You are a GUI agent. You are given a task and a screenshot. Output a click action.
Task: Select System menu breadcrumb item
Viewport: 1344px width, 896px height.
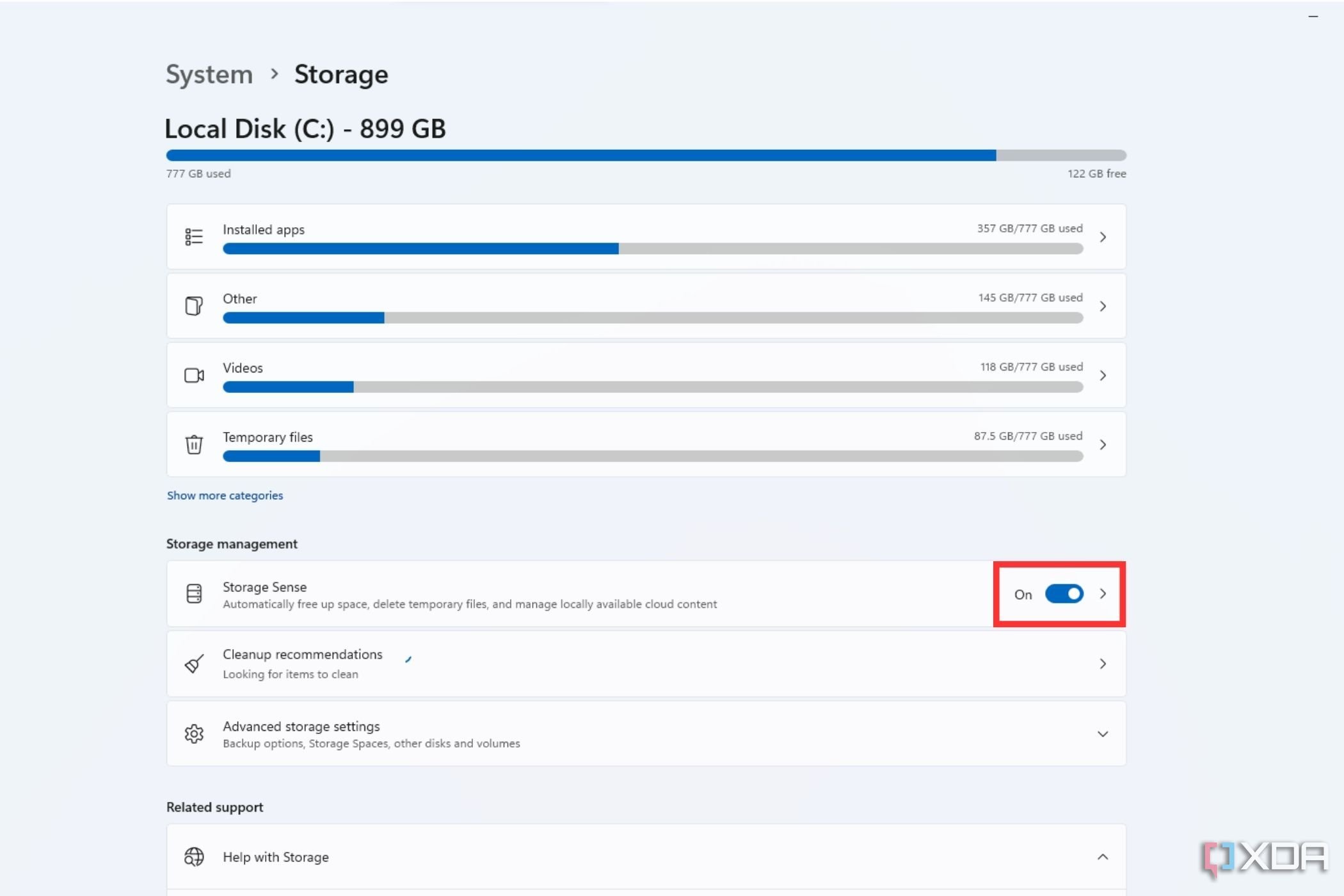pos(207,74)
